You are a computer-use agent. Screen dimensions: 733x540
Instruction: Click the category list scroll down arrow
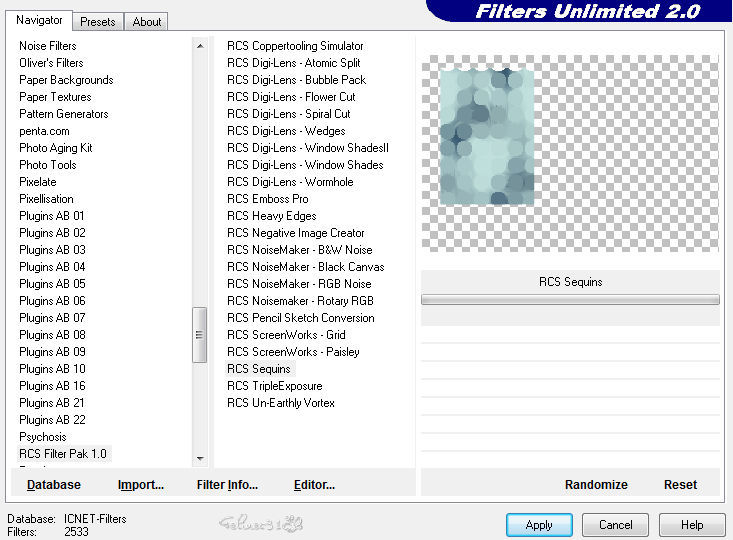point(200,458)
